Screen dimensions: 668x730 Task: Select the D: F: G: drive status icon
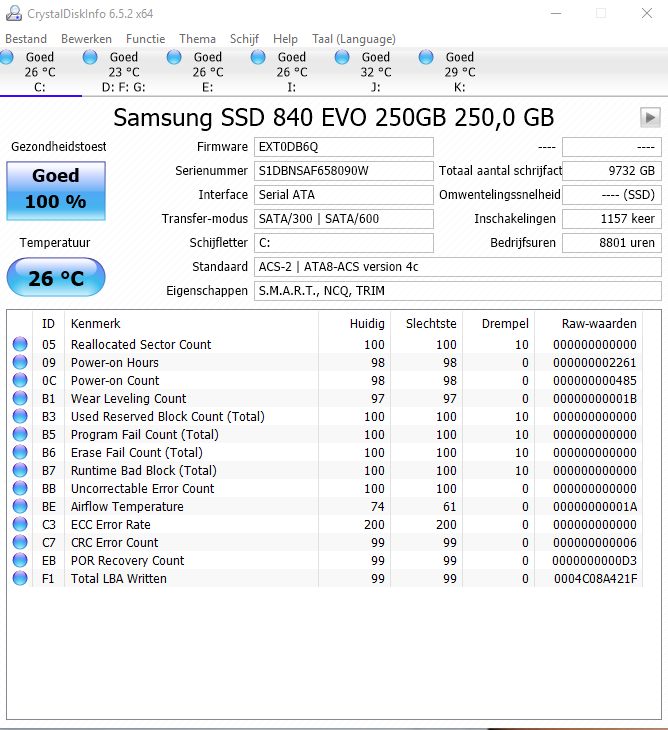click(90, 57)
